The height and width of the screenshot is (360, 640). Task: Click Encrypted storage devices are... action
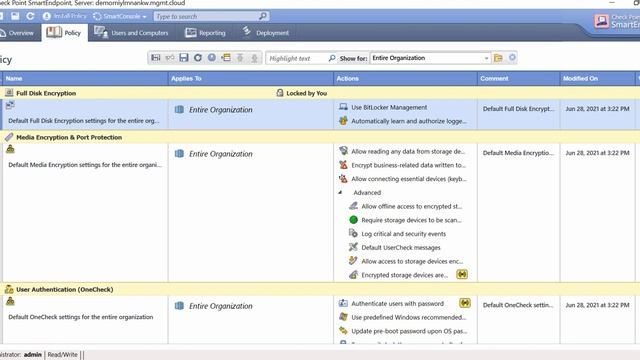click(x=404, y=275)
